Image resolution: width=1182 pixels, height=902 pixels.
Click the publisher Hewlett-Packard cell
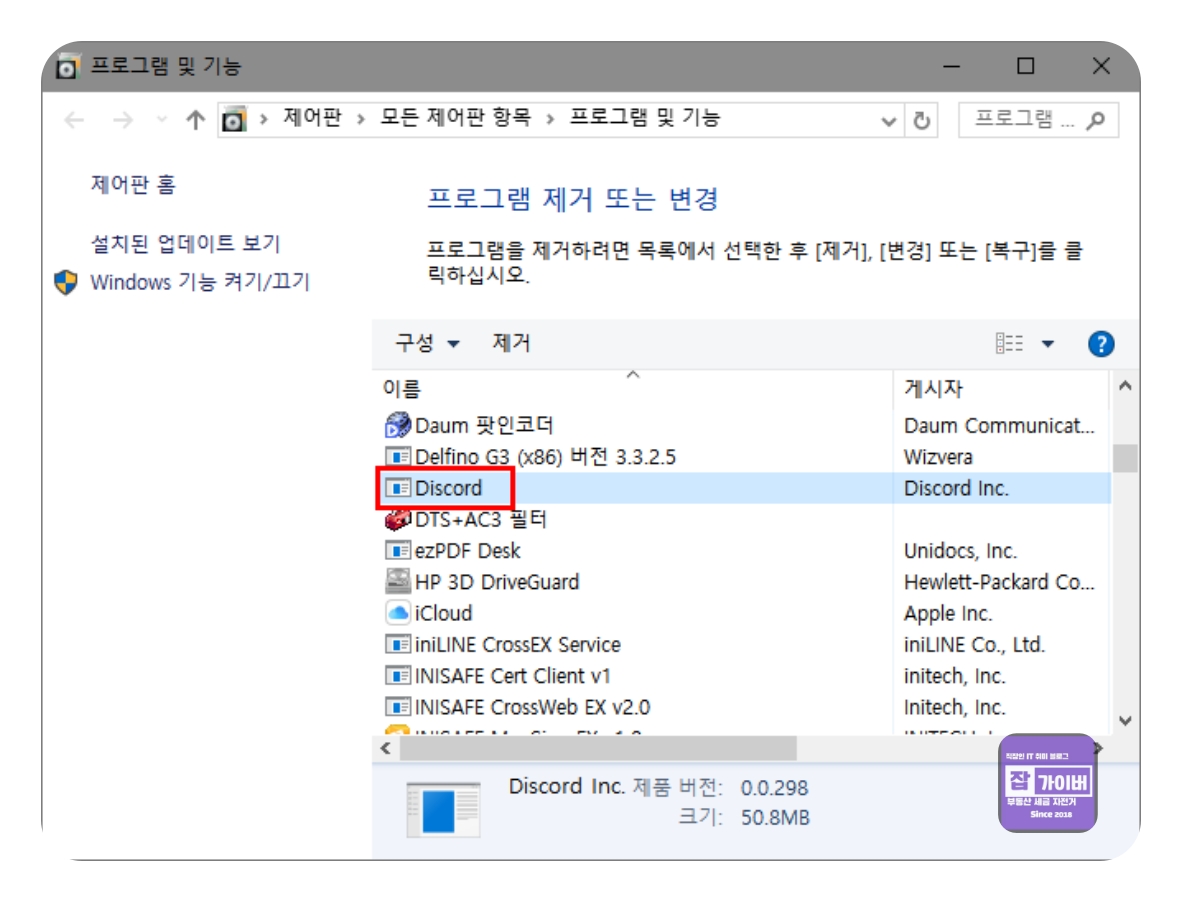(x=999, y=582)
